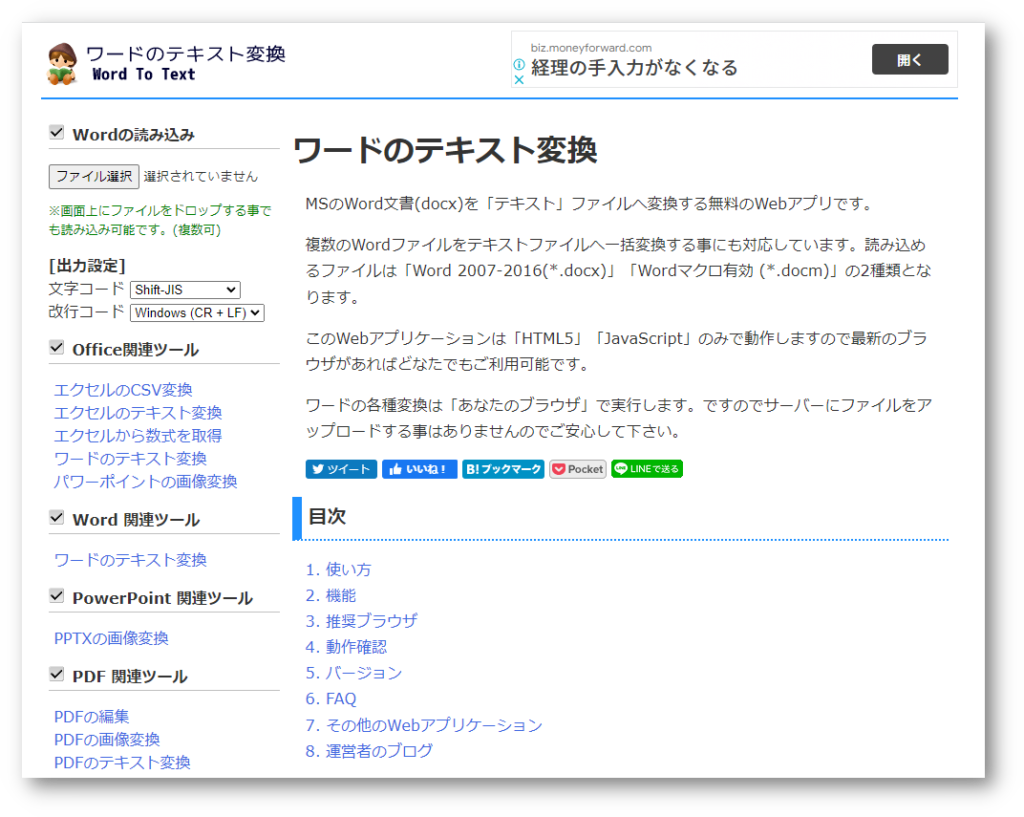
Task: Toggle the PDF 関連ツール checkbox
Action: [57, 675]
